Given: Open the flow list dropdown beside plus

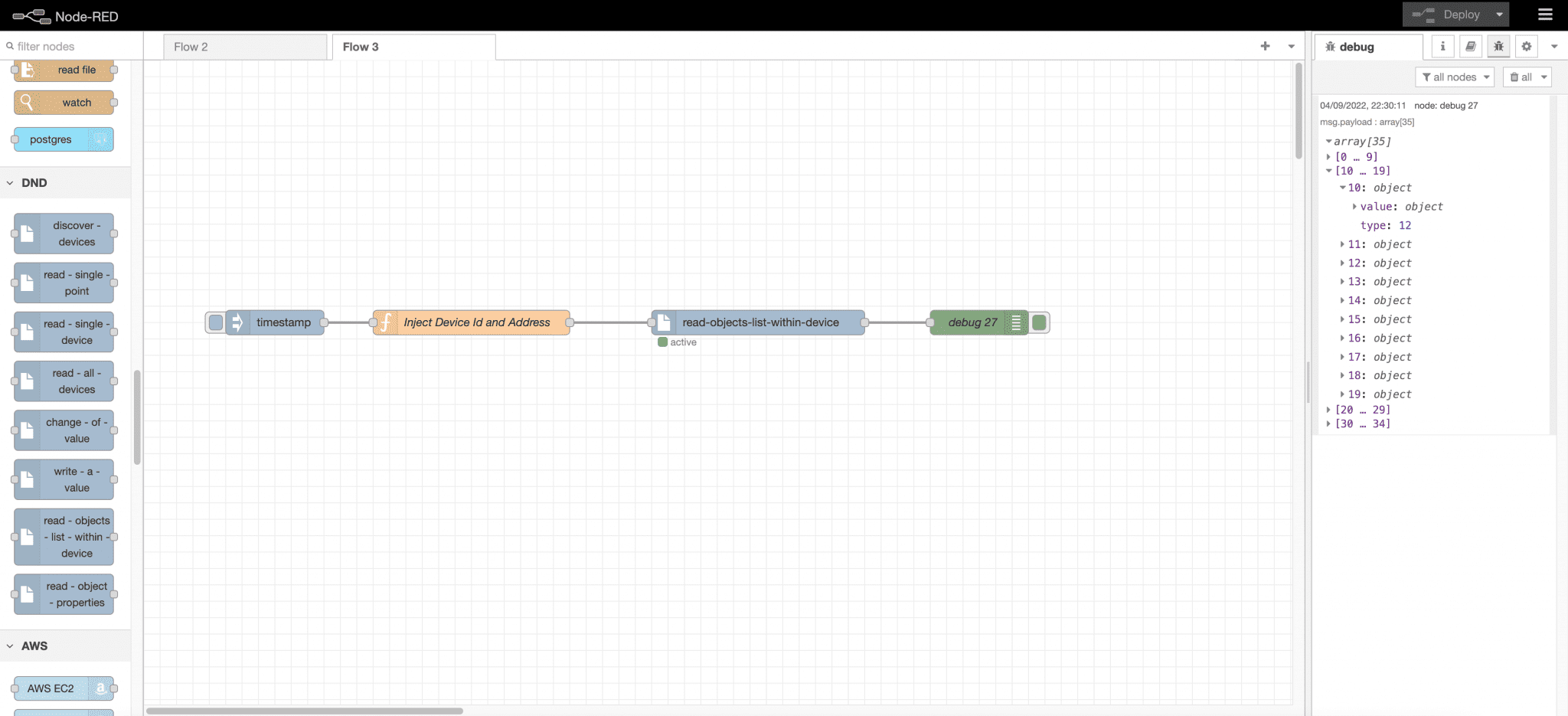Looking at the screenshot, I should point(1292,46).
